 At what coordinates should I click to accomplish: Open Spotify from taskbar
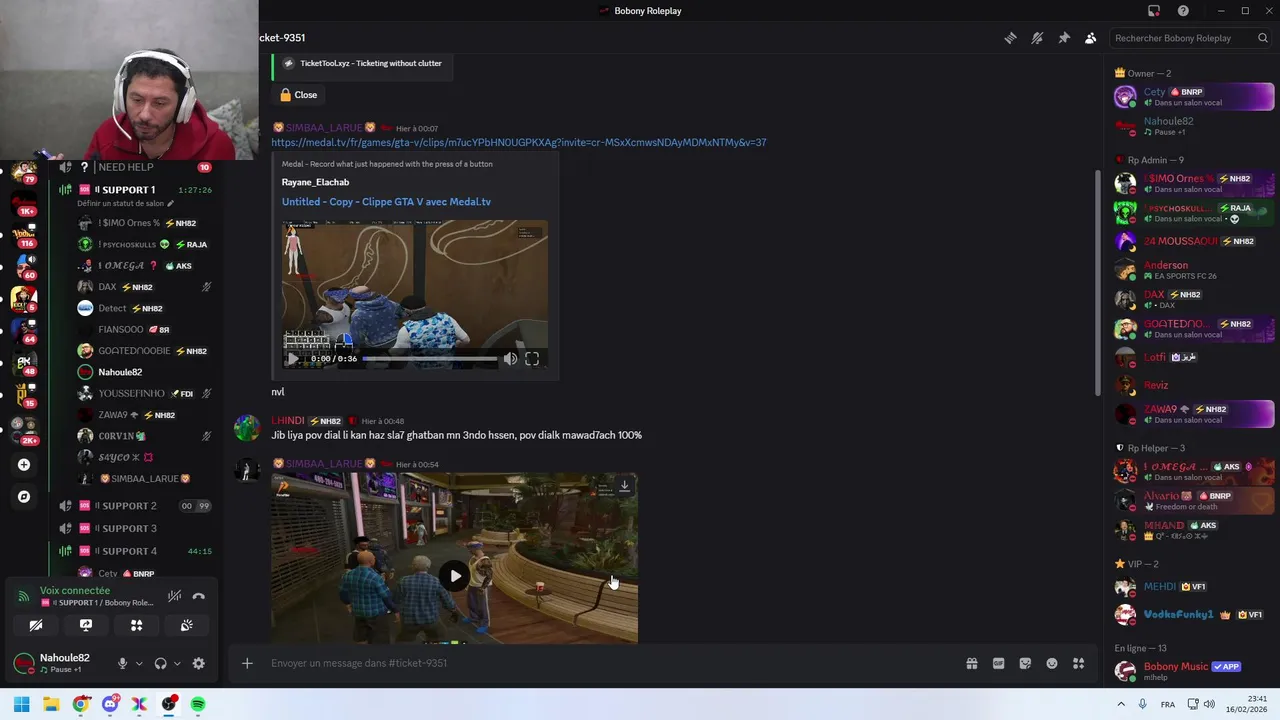pos(198,705)
